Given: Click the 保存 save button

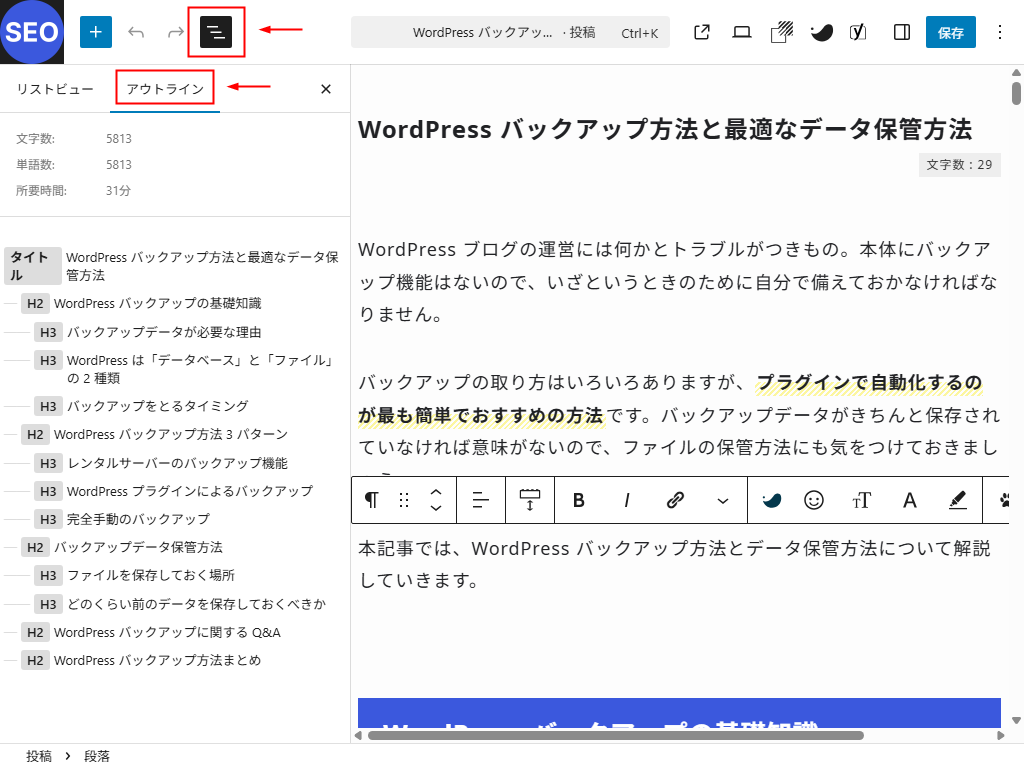Looking at the screenshot, I should 950,31.
